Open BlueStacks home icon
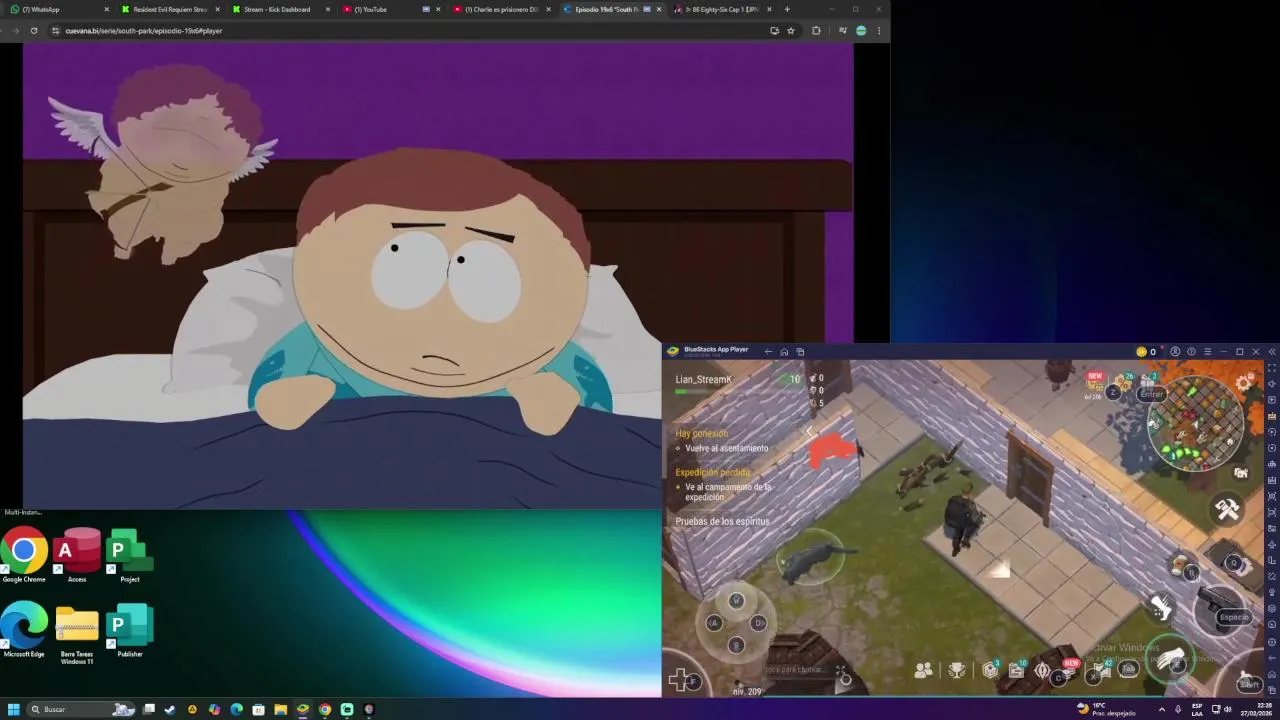 (x=784, y=352)
